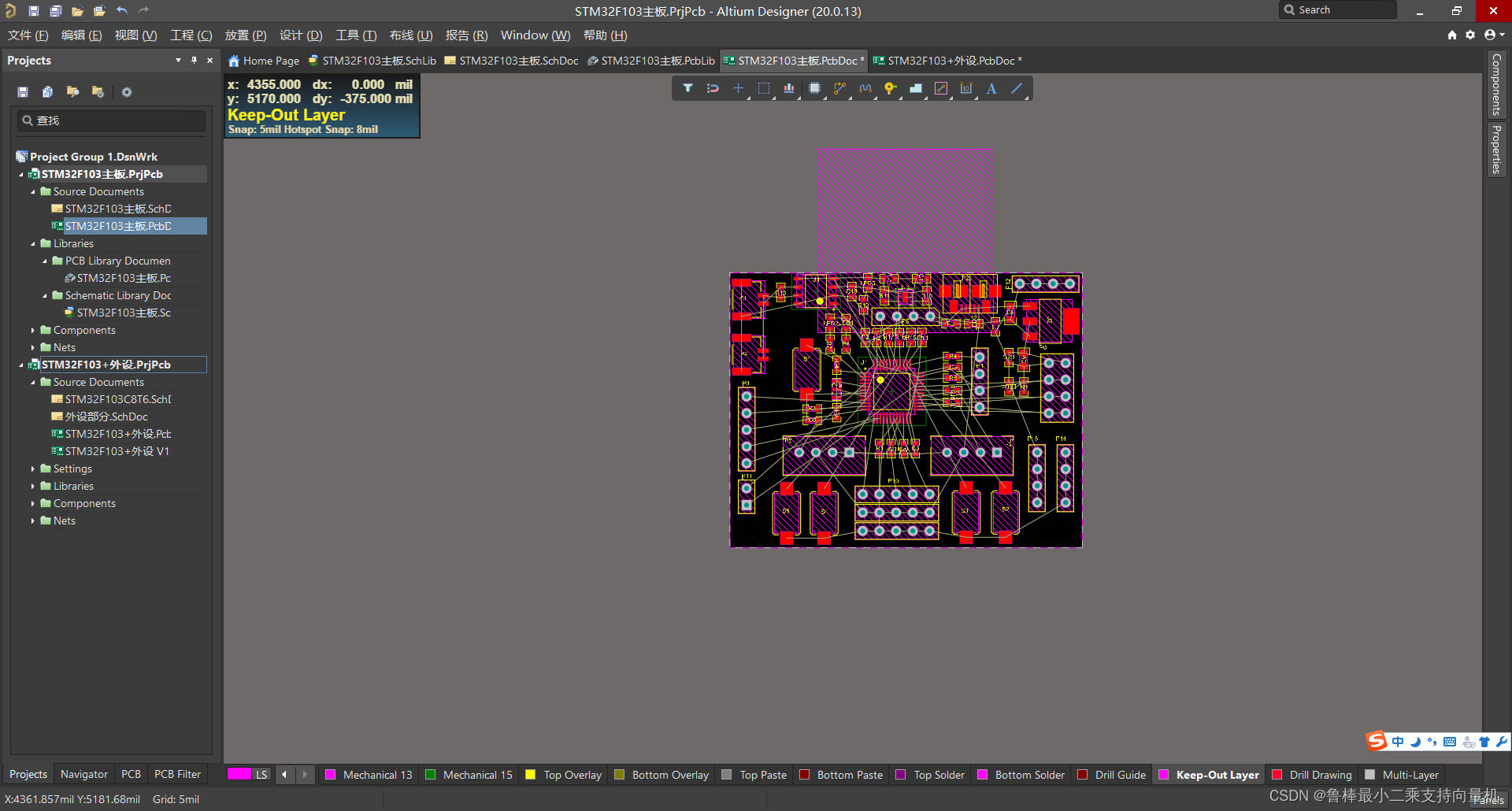Select the Top Overlay layer tab
Screen dimensions: 1512x811
(x=564, y=775)
